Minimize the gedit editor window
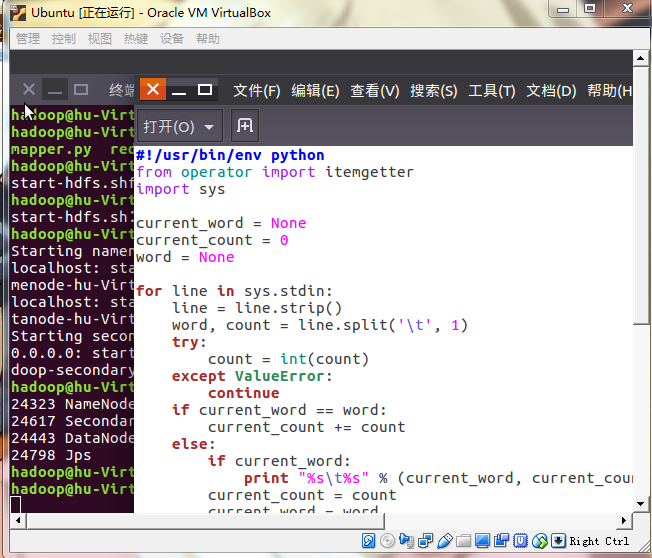Viewport: 652px width, 558px height. [179, 89]
